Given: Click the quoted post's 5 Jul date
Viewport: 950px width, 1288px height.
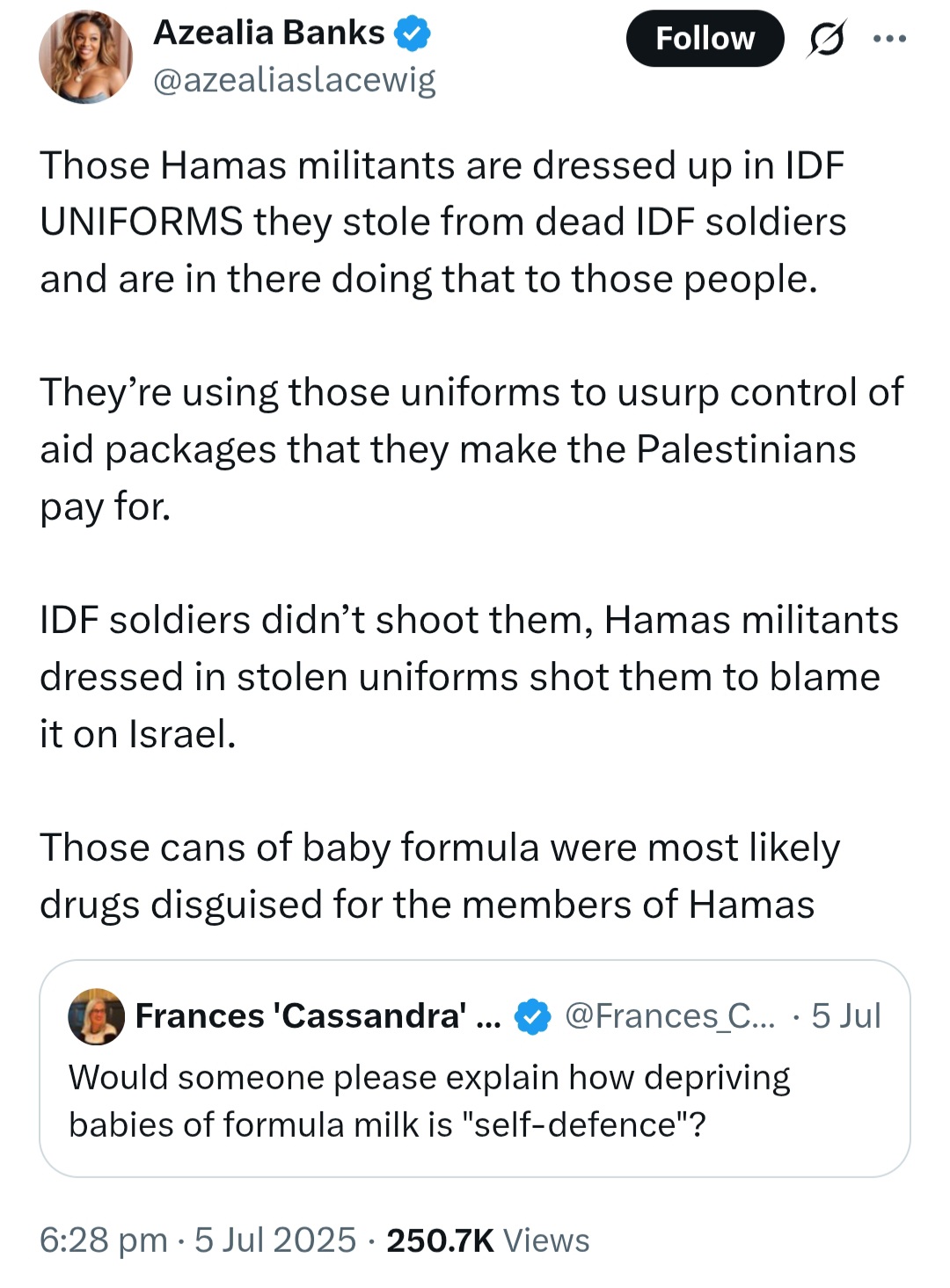Looking at the screenshot, I should pyautogui.click(x=845, y=1016).
